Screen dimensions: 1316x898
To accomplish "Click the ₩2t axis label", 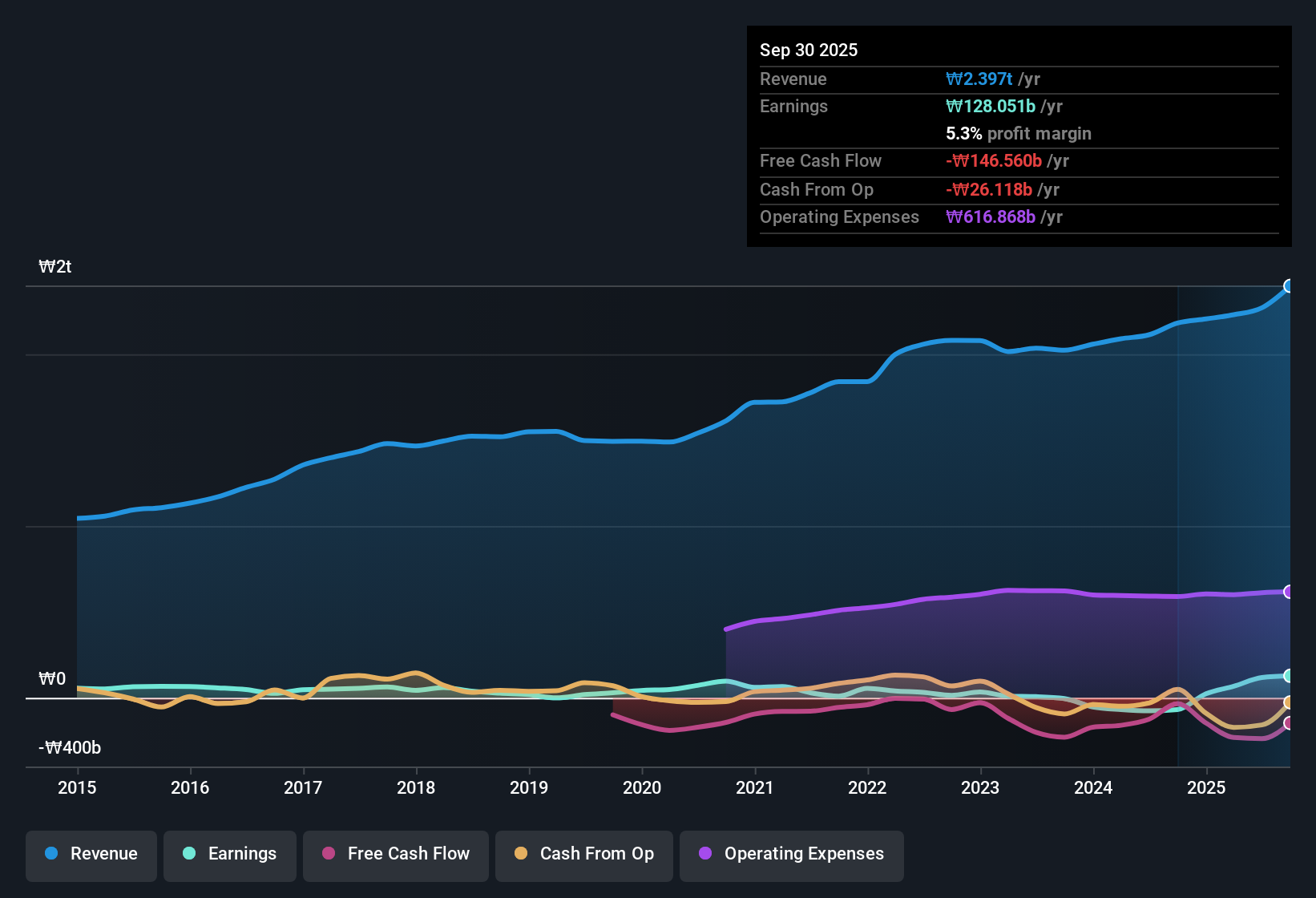I will pyautogui.click(x=55, y=267).
